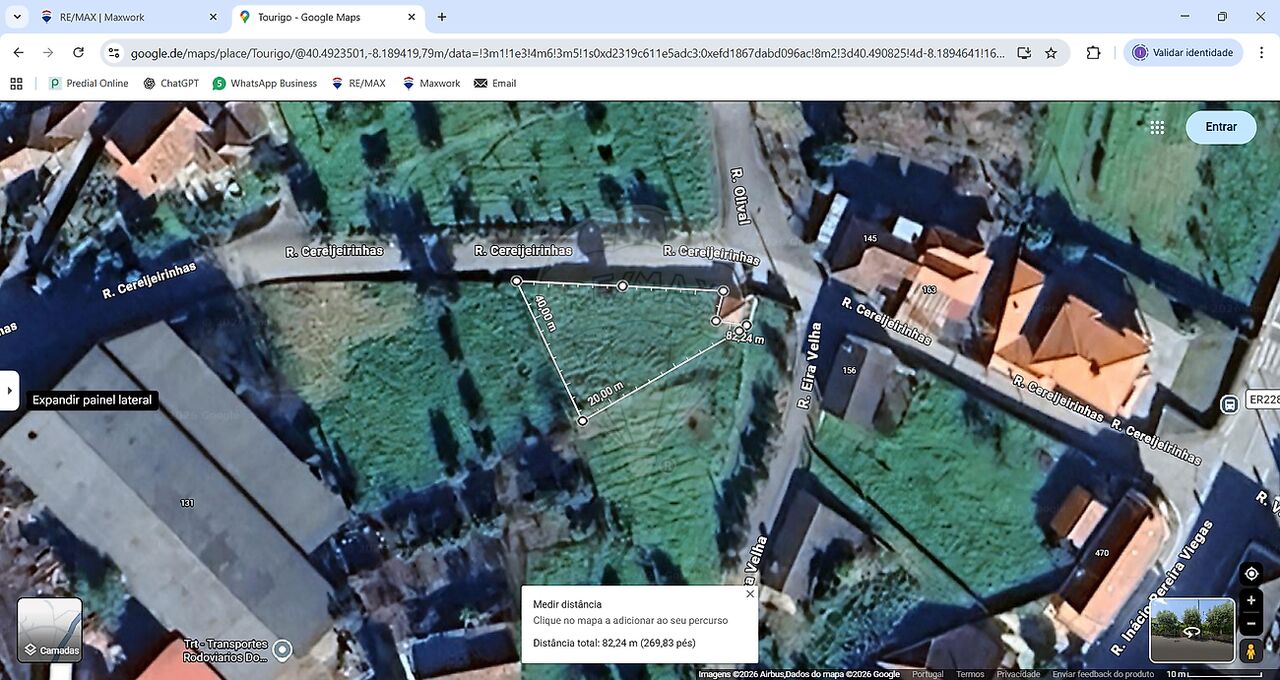Open the Street View thumbnail preview
This screenshot has height=680, width=1280.
(x=1192, y=630)
